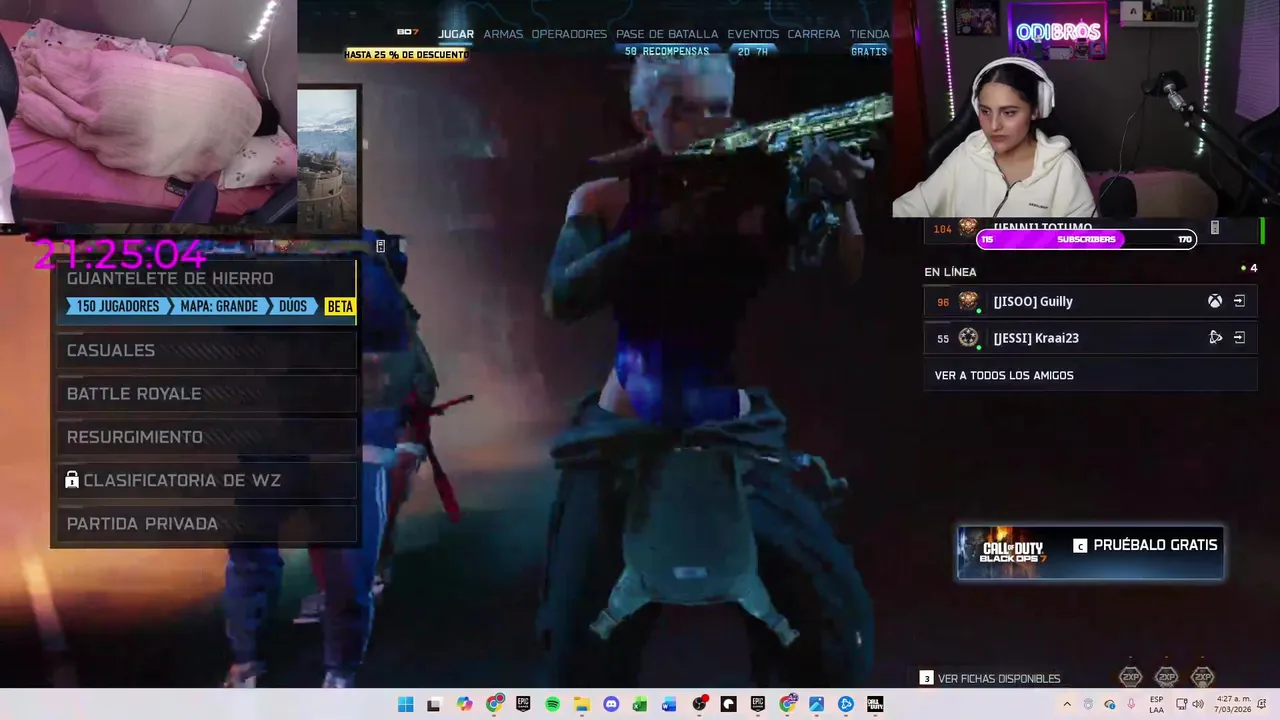Click GRATIS label under Tienda
Image resolution: width=1280 pixels, height=720 pixels.
point(869,51)
